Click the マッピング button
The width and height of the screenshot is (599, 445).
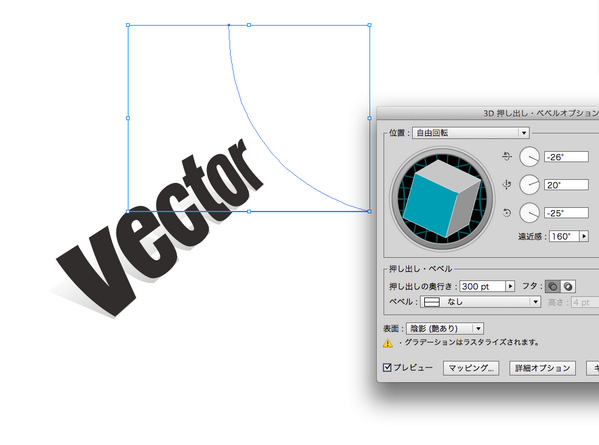pos(471,368)
